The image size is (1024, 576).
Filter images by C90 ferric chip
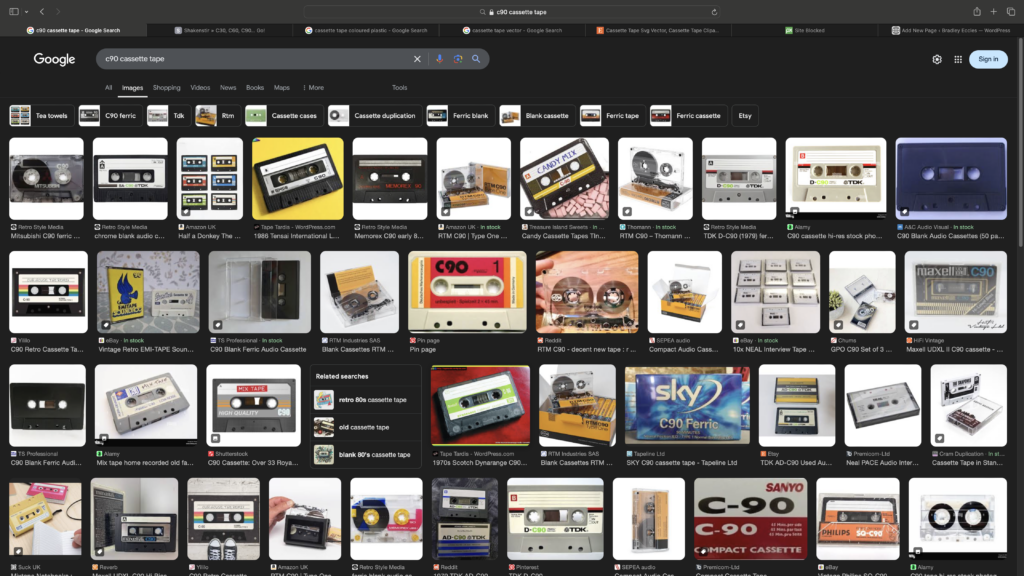click(110, 116)
